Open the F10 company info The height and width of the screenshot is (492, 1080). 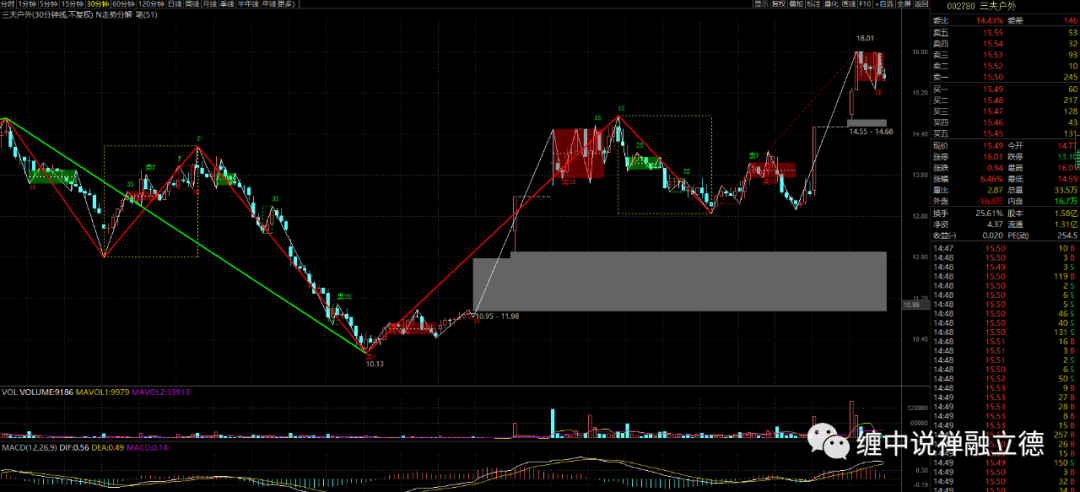pos(865,4)
